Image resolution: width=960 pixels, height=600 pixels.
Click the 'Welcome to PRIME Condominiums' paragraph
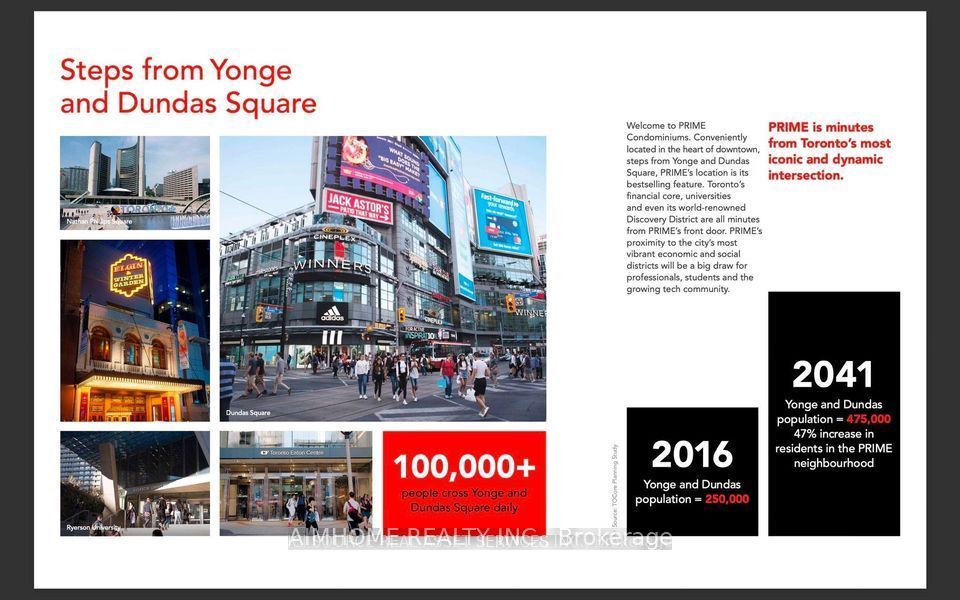click(x=694, y=207)
